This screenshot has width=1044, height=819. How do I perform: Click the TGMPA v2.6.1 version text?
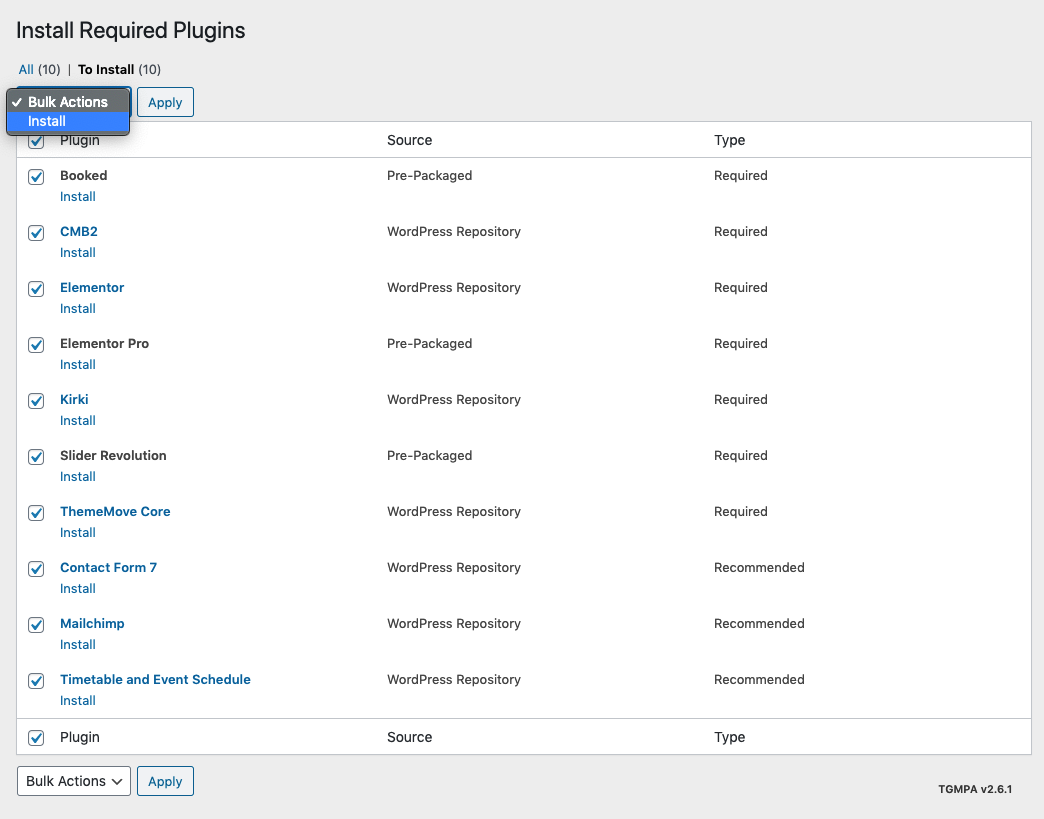click(975, 789)
